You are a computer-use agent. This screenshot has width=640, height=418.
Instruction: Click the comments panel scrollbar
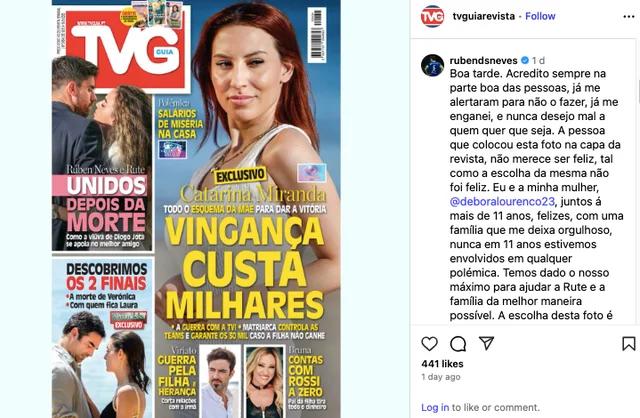tap(638, 92)
